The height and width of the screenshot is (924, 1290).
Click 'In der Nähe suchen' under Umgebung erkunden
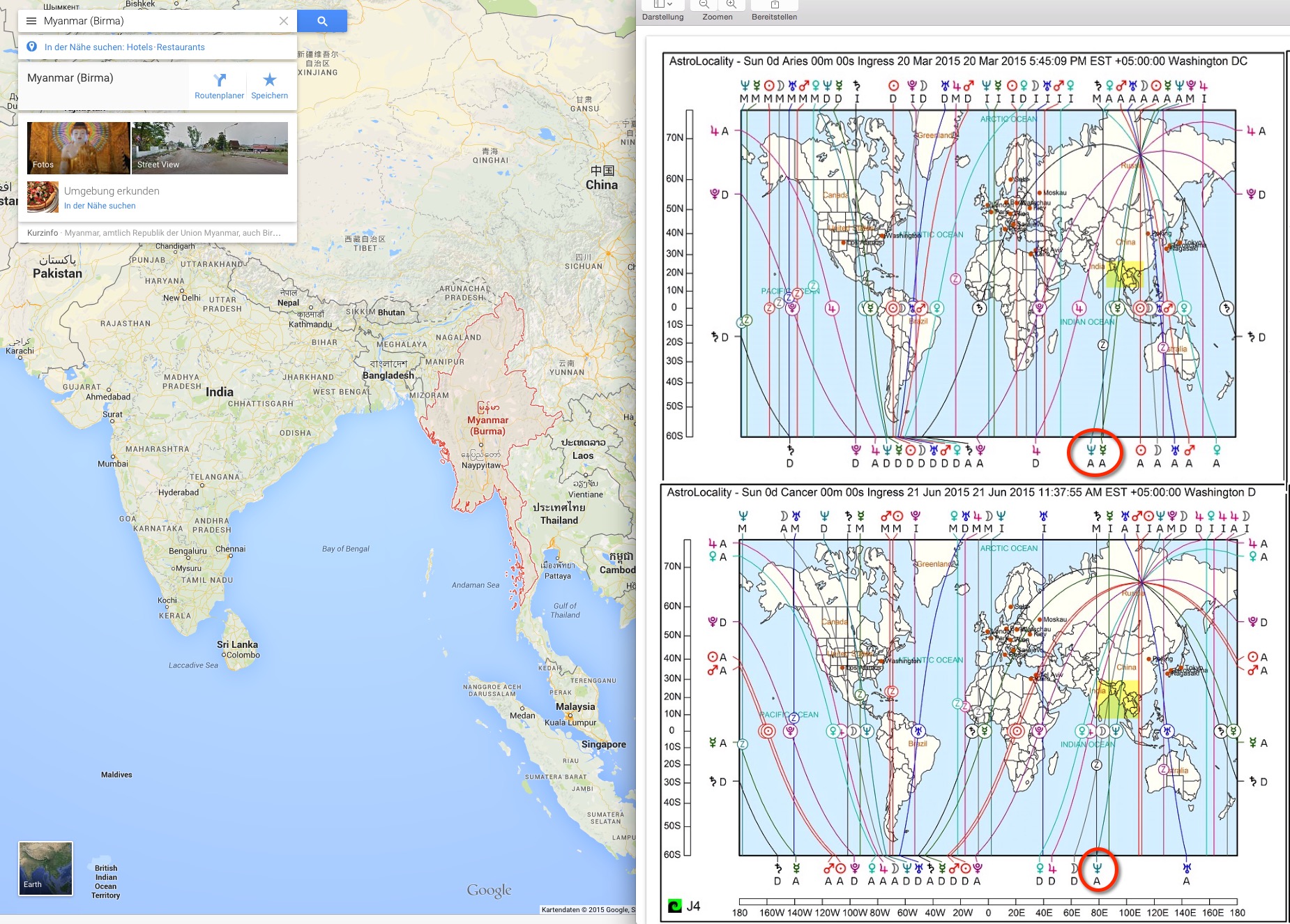click(100, 206)
